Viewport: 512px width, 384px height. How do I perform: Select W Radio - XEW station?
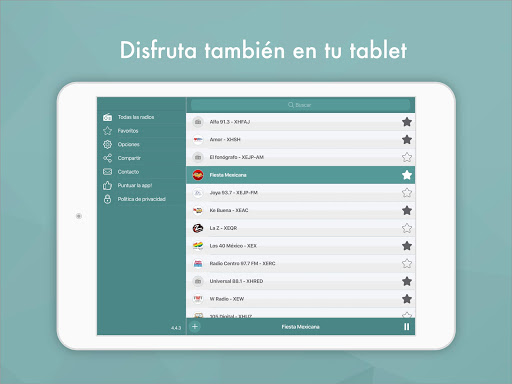300,299
